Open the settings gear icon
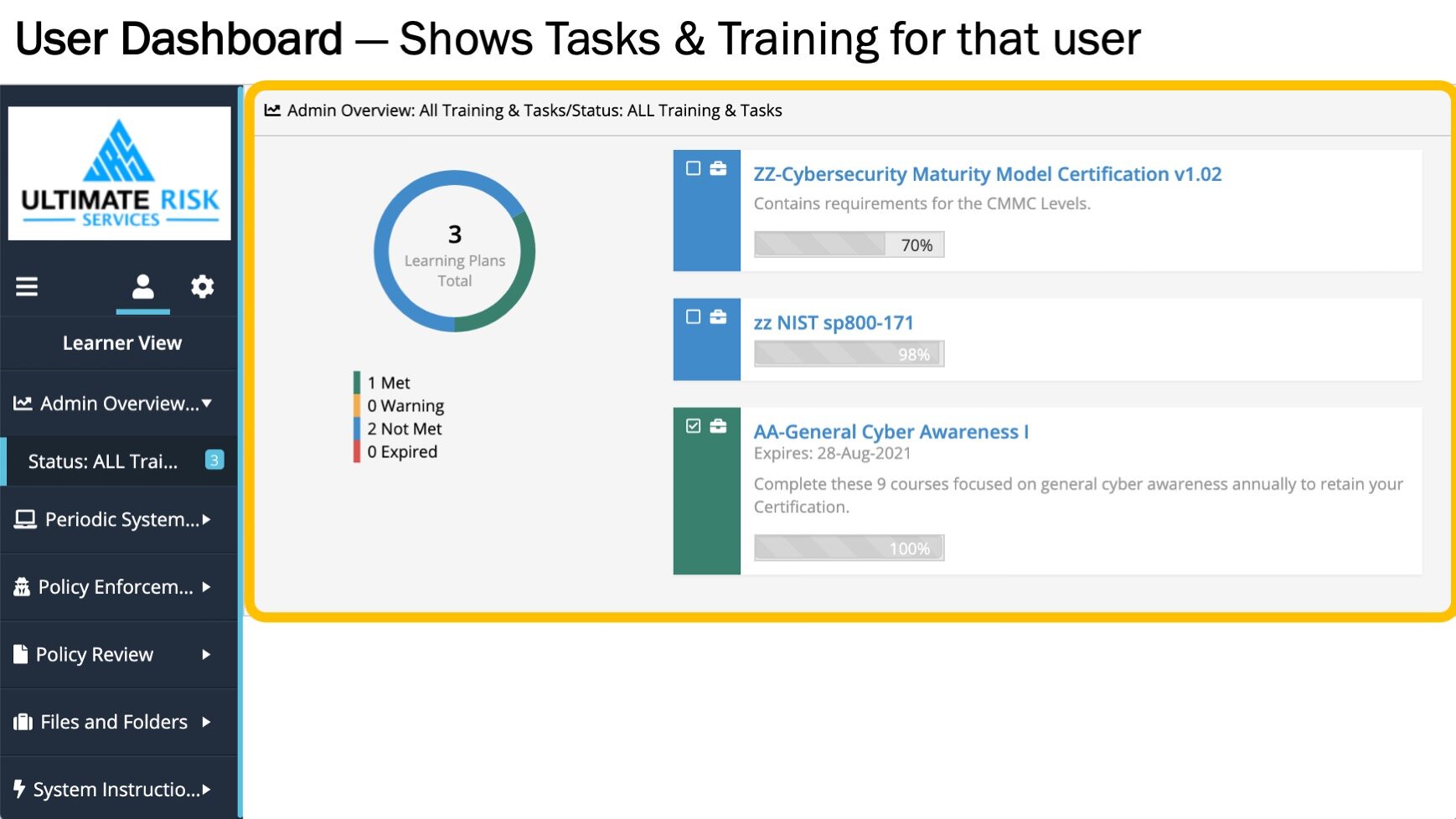Viewport: 1456px width, 819px height. tap(202, 287)
